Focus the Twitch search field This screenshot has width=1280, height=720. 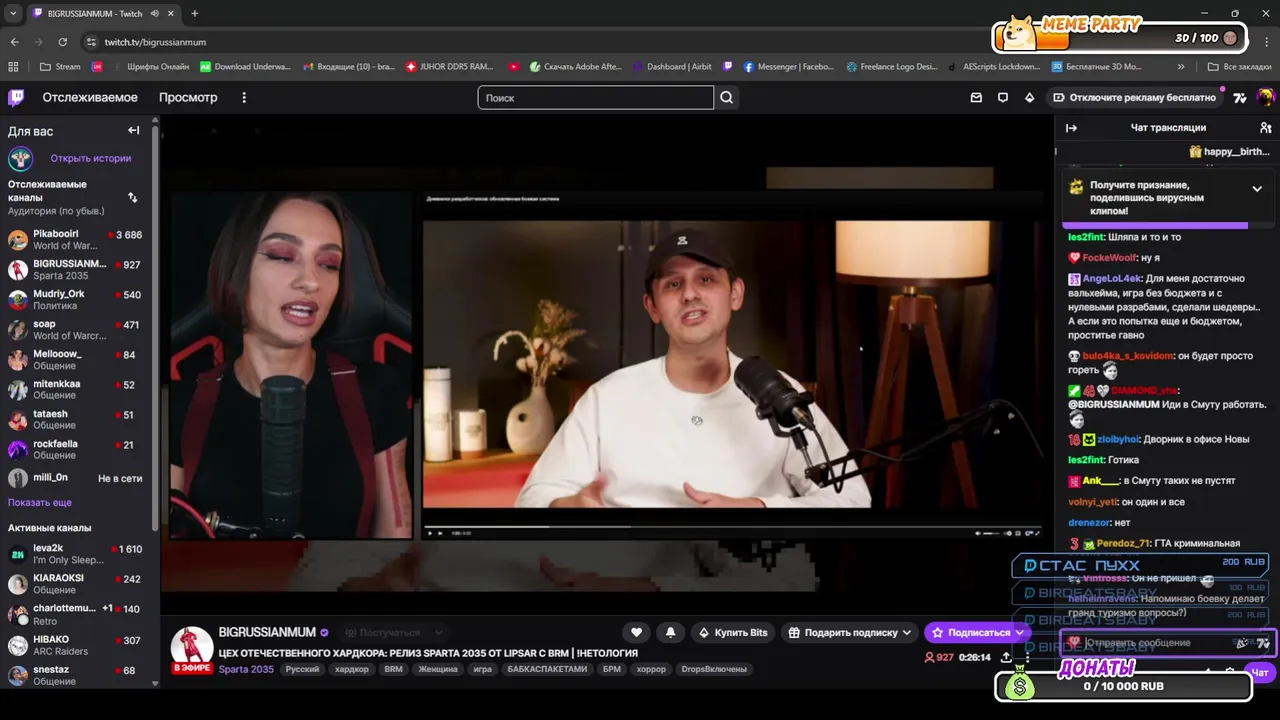click(x=596, y=97)
